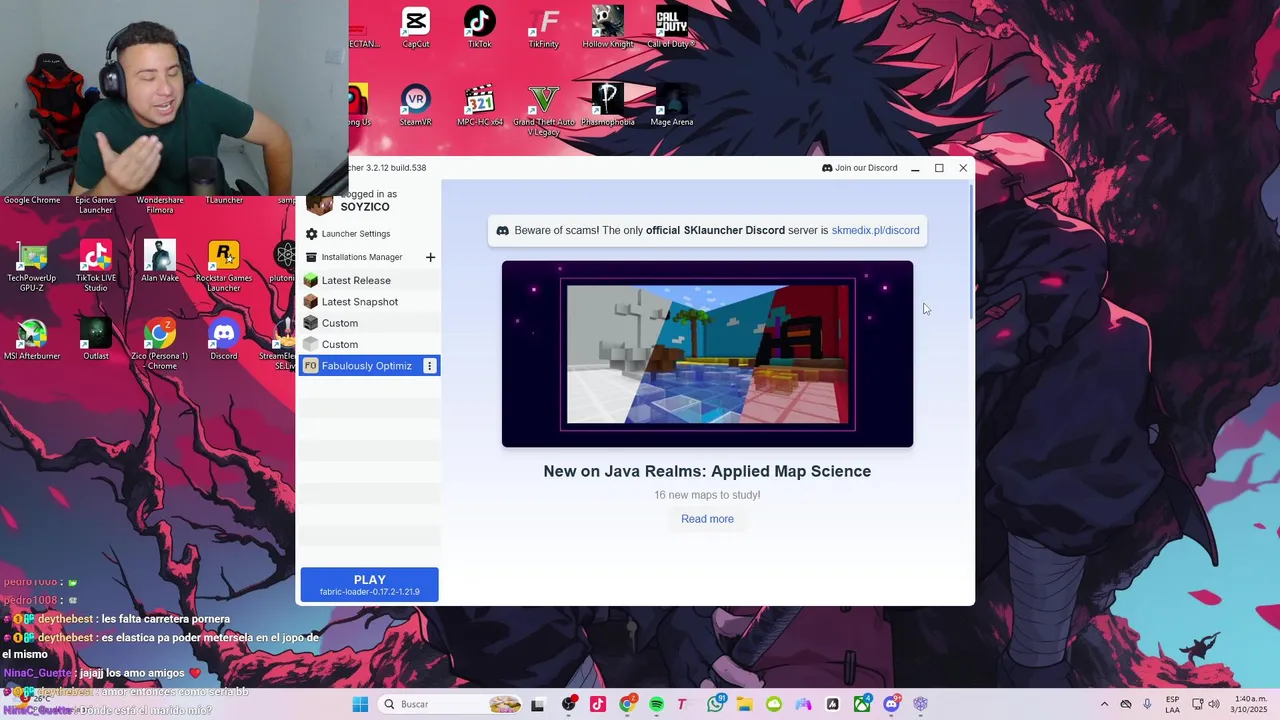
Task: Click the New on Java Realms headline
Action: pos(707,471)
